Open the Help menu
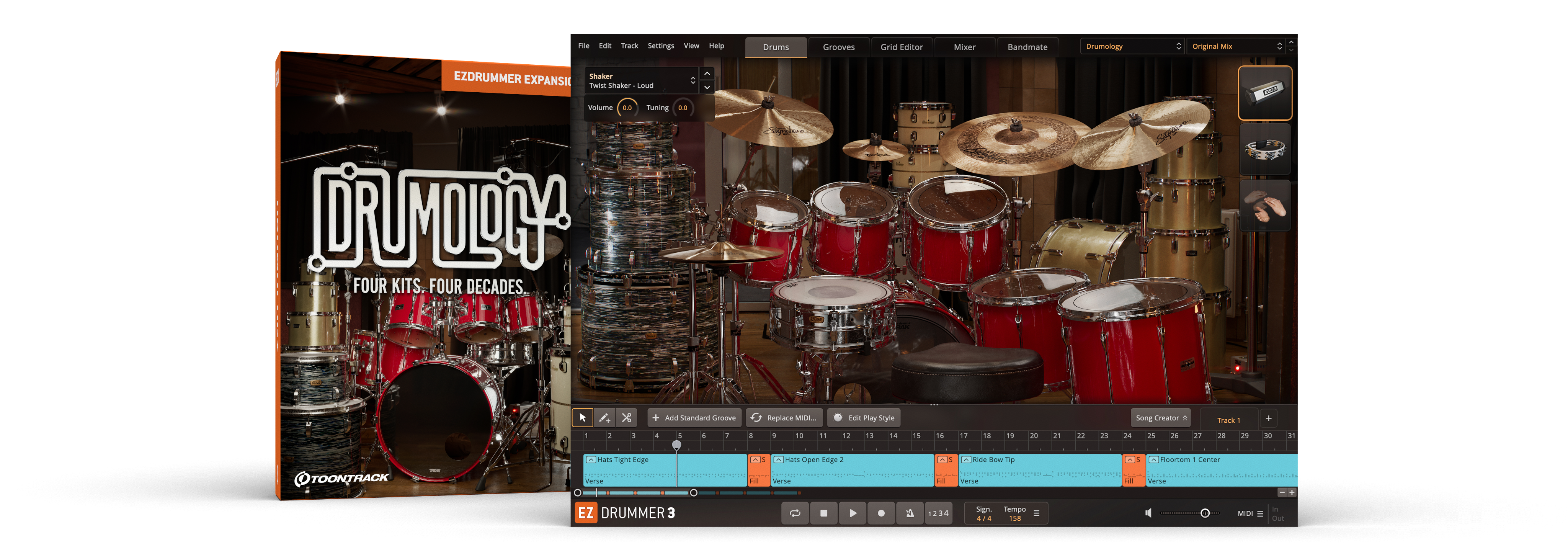 [x=717, y=46]
